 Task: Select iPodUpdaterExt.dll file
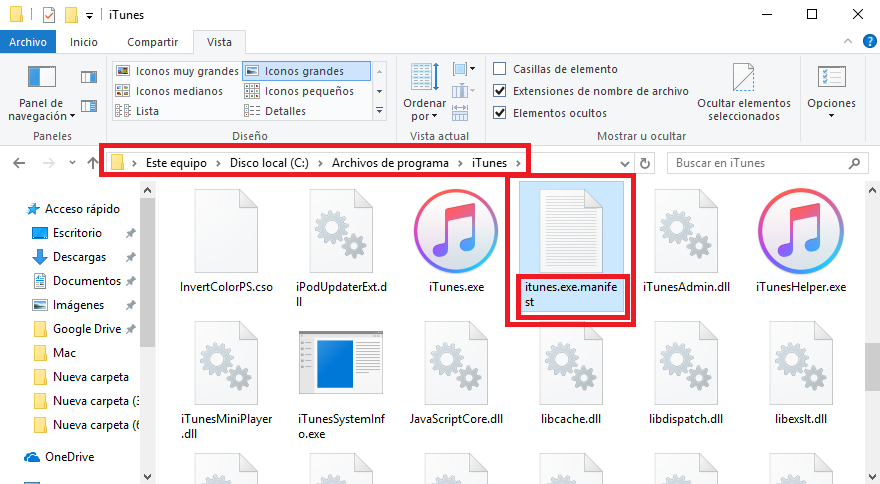[341, 248]
